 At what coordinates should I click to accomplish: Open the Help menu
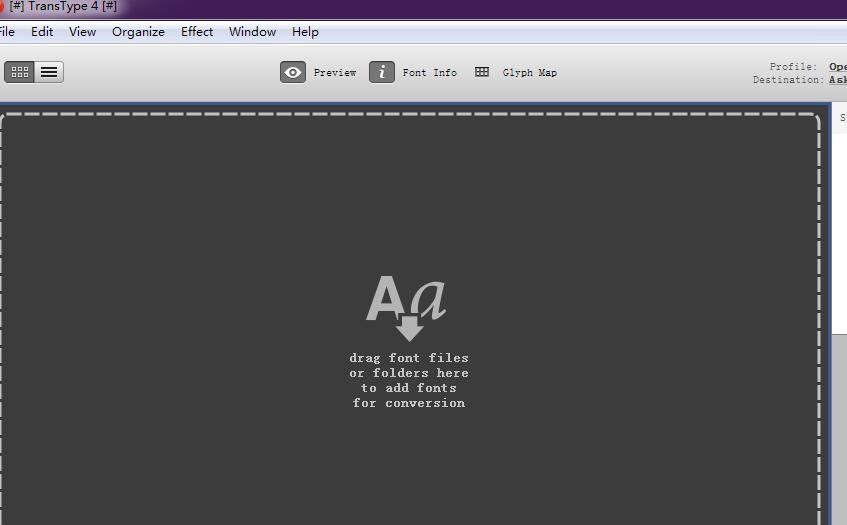pos(305,32)
